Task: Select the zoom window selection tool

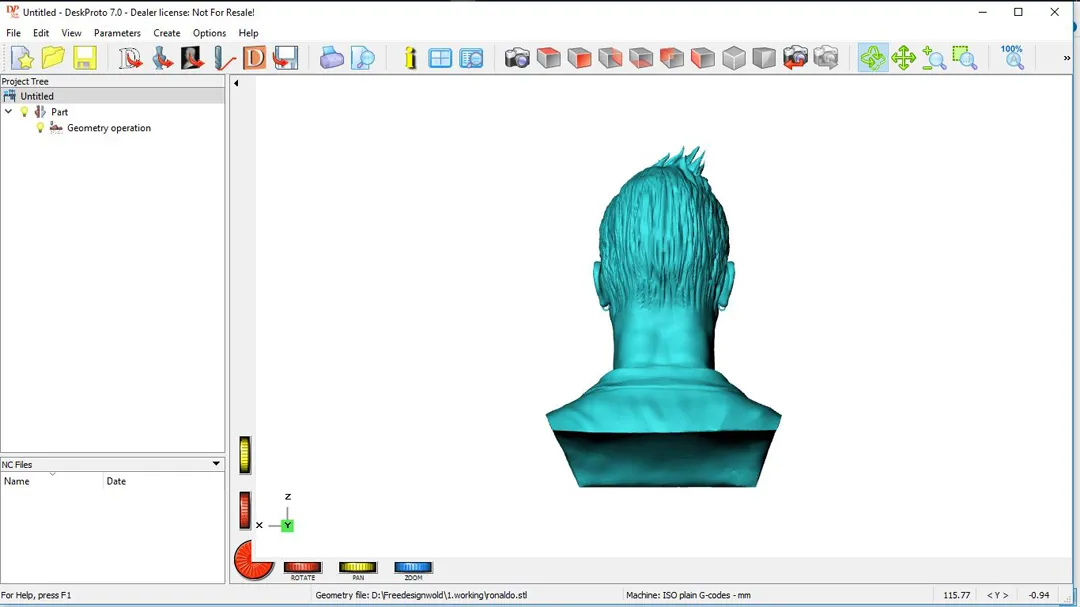Action: pos(964,59)
